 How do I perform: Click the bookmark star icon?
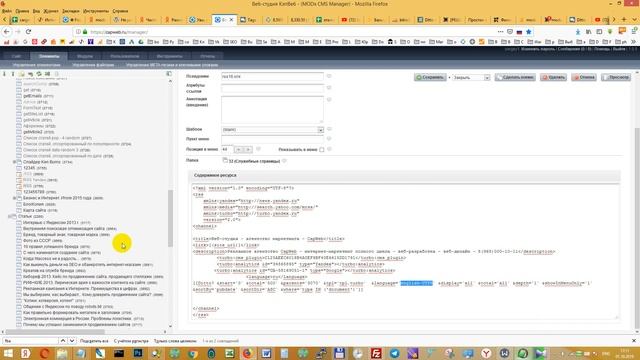point(529,31)
